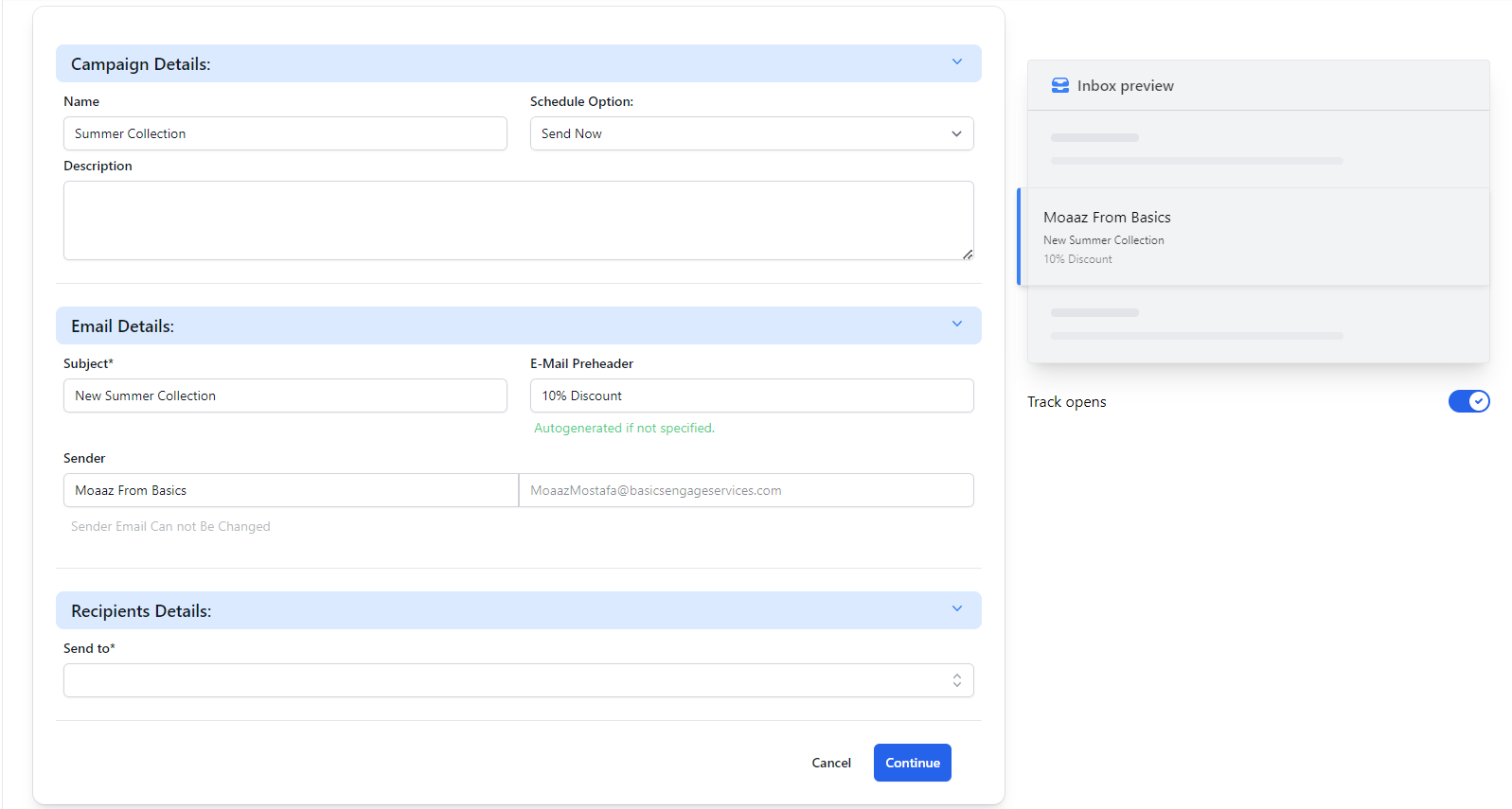Screen dimensions: 1512x809
Task: Open the Send to recipients selector
Action: coord(519,680)
